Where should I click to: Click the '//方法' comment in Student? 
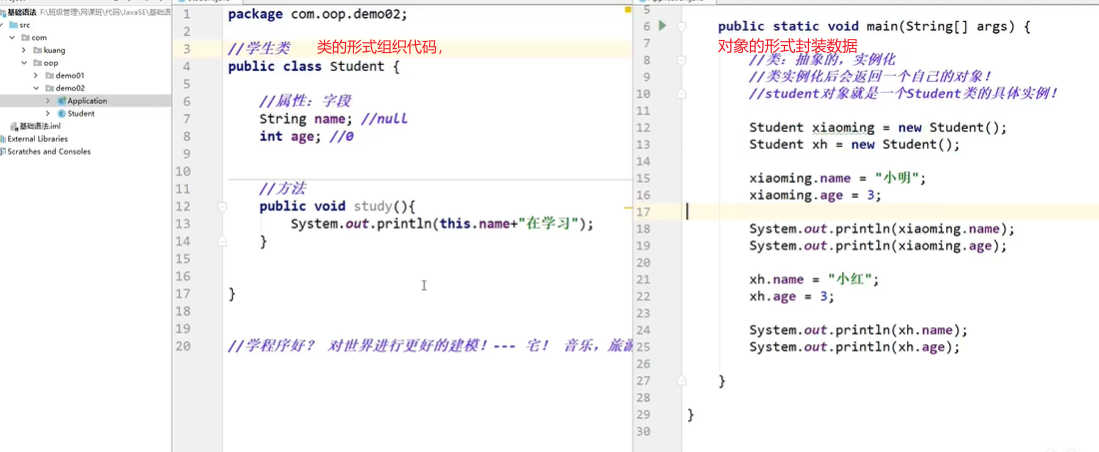click(x=283, y=189)
